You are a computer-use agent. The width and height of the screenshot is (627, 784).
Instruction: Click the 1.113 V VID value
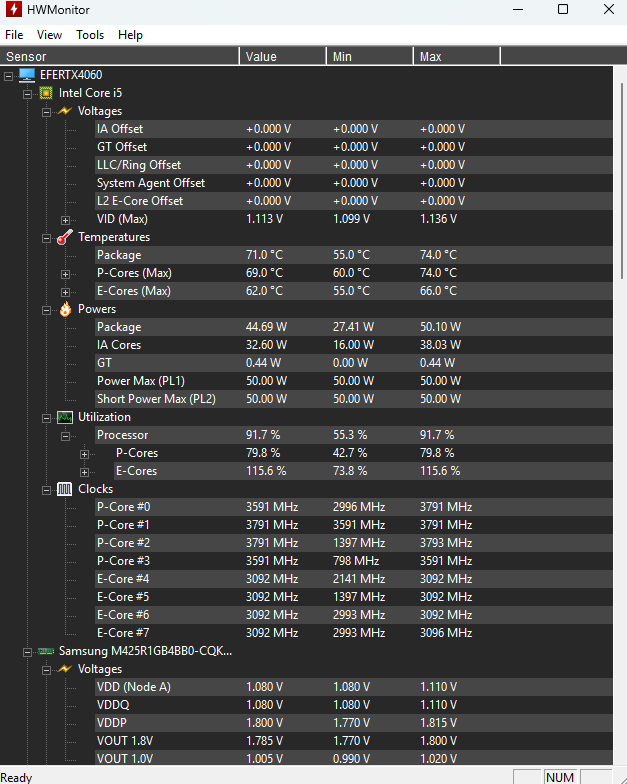(x=264, y=219)
